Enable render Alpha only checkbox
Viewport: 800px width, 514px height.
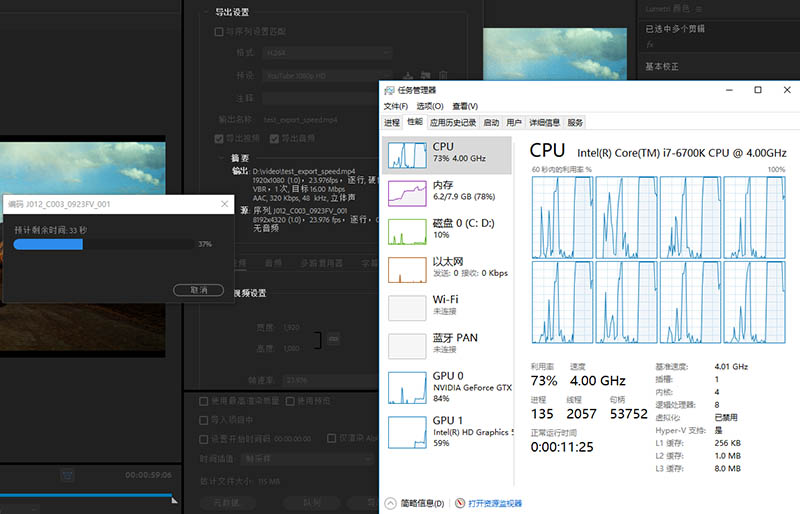331,438
